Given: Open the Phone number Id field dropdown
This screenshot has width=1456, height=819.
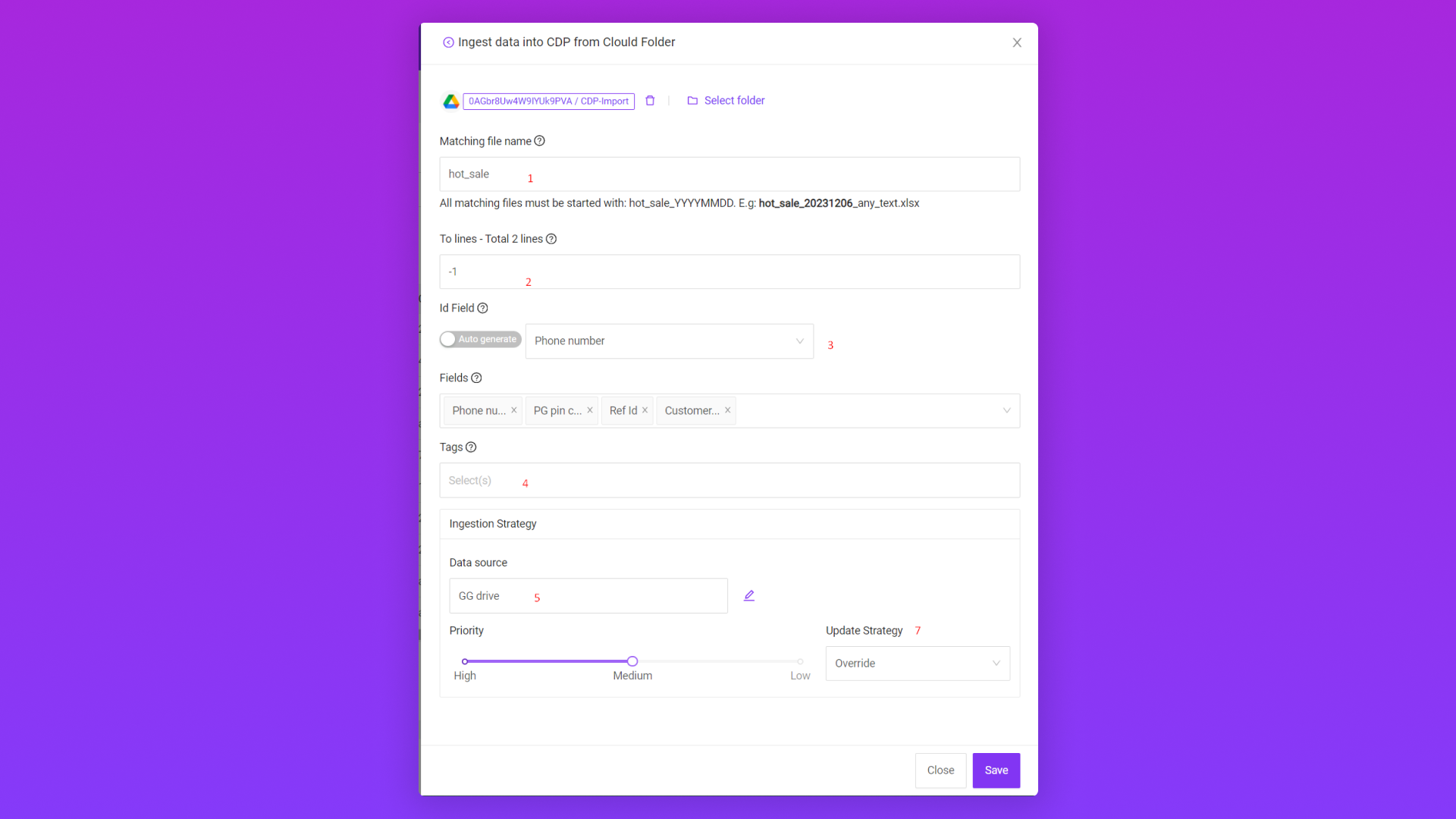Looking at the screenshot, I should click(x=669, y=341).
